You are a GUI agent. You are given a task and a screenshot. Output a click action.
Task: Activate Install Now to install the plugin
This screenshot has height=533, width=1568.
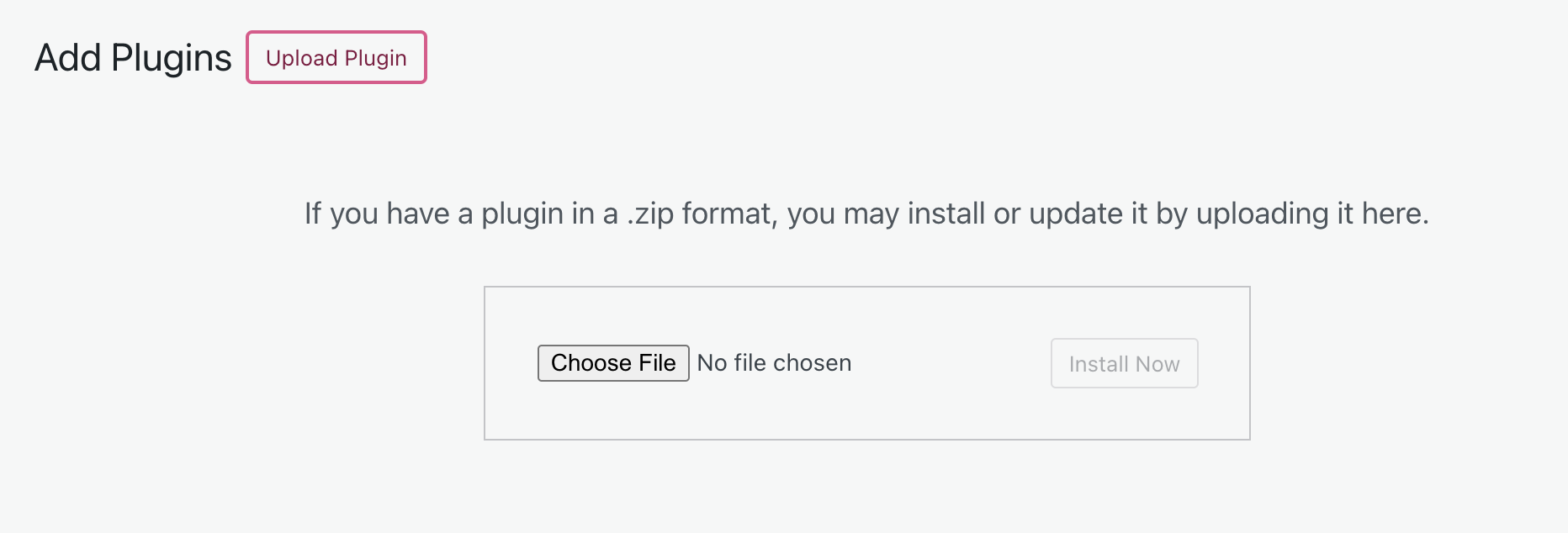tap(1124, 362)
